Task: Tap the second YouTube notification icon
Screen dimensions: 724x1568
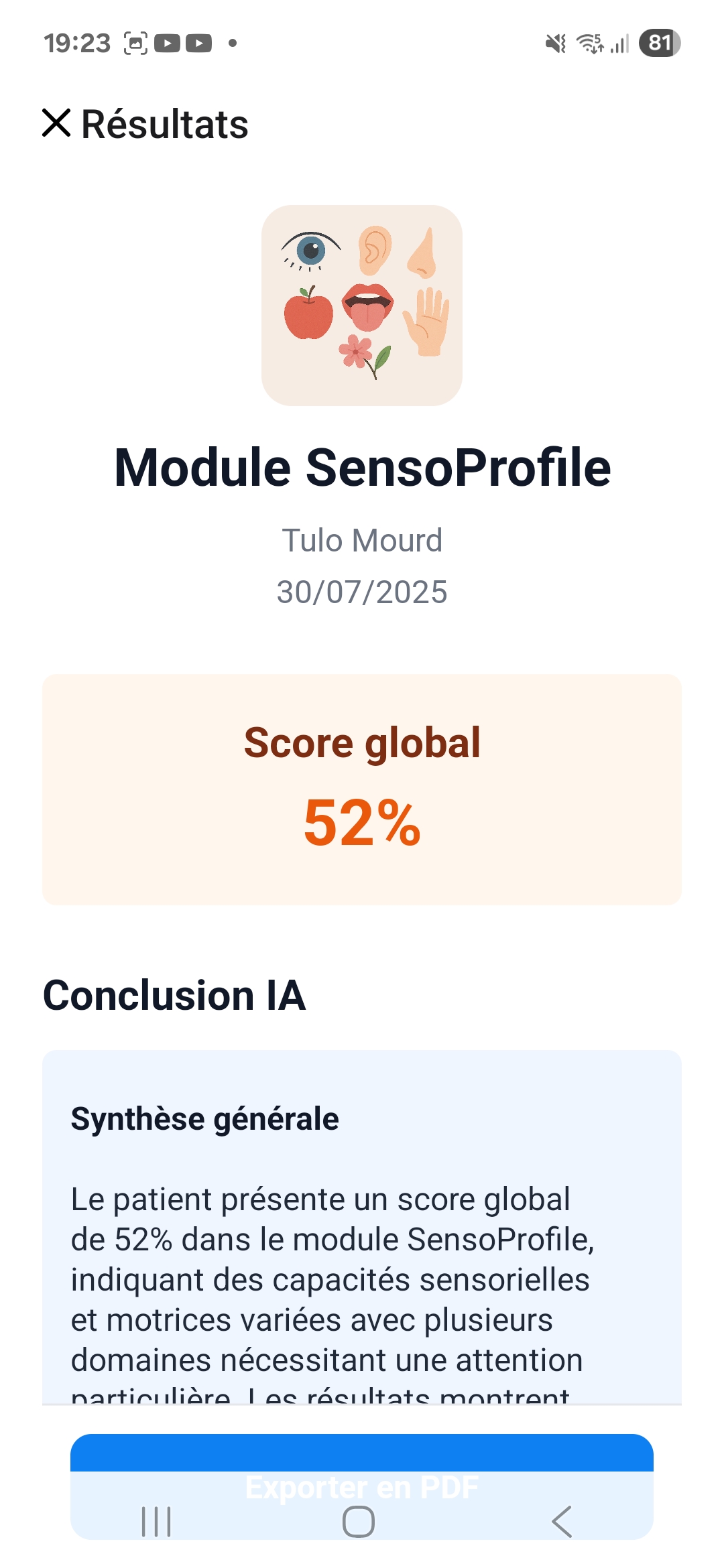Action: [198, 44]
